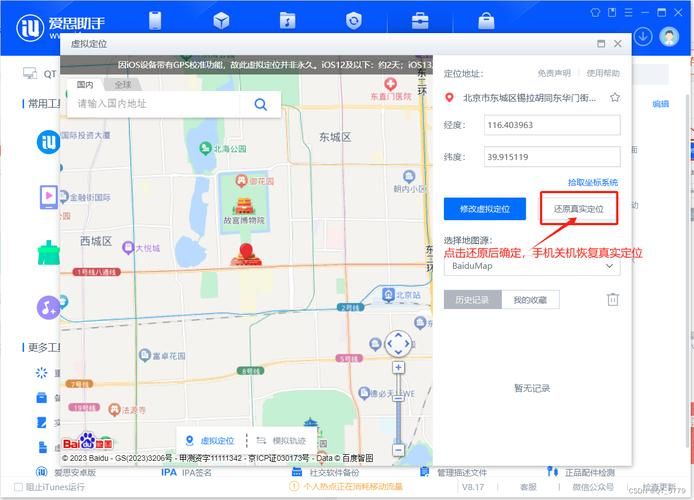The image size is (694, 500).
Task: Open the 免责声明 link
Action: pos(554,73)
